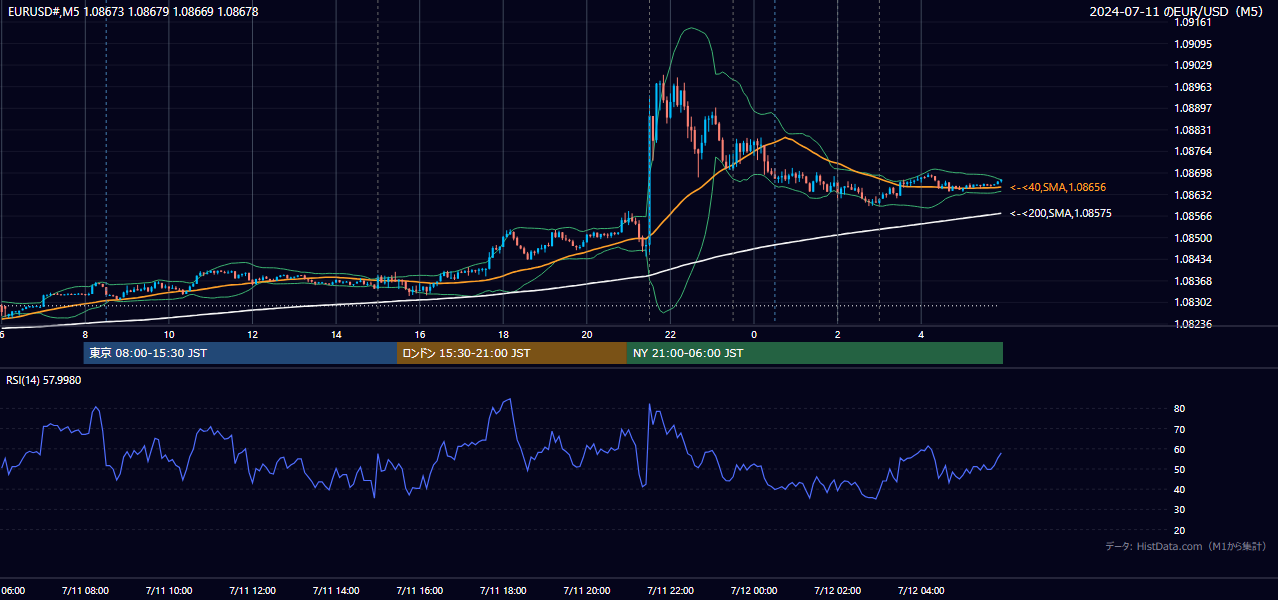This screenshot has height=600, width=1278.
Task: Click price axis value 1.09095
Action: [1192, 44]
